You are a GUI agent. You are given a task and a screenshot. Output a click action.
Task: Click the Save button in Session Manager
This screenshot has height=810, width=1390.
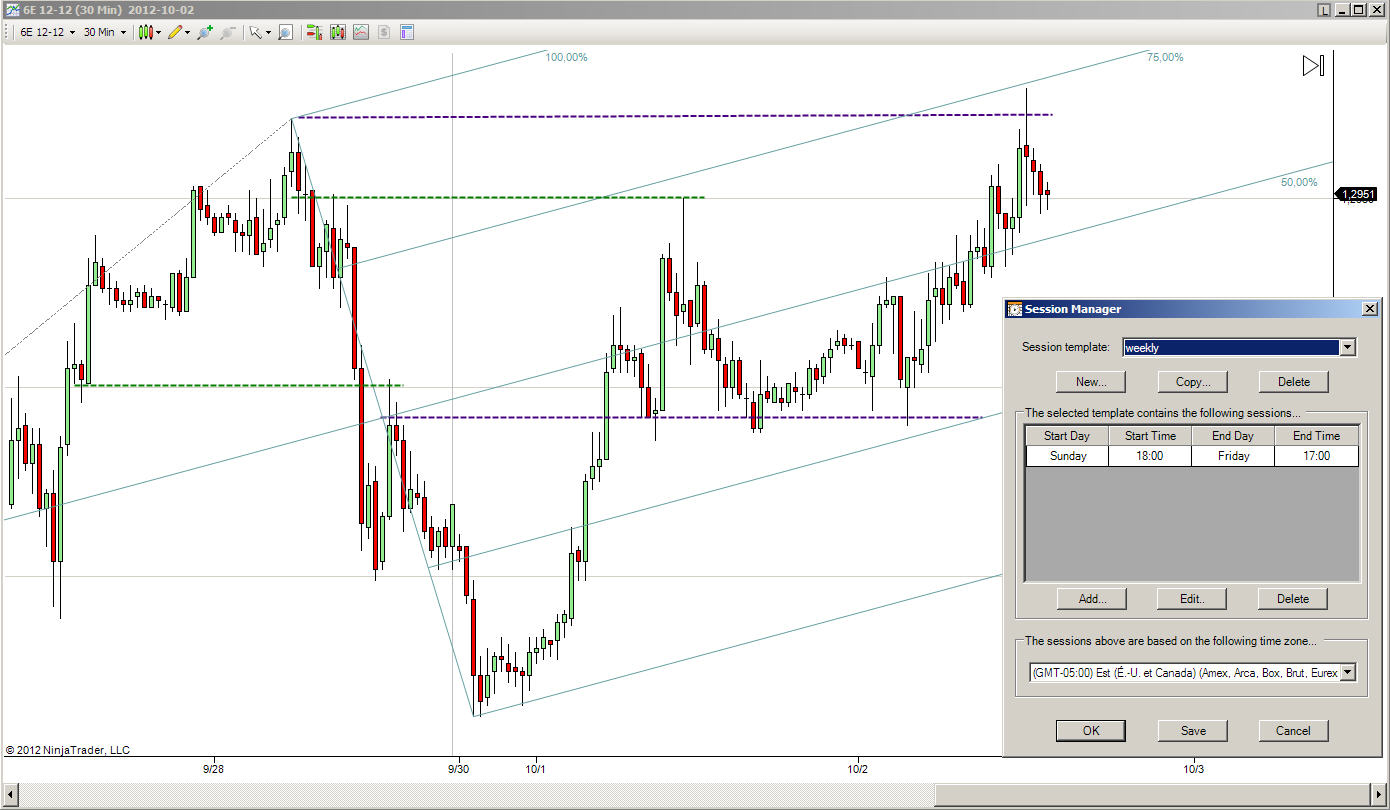pos(1193,731)
